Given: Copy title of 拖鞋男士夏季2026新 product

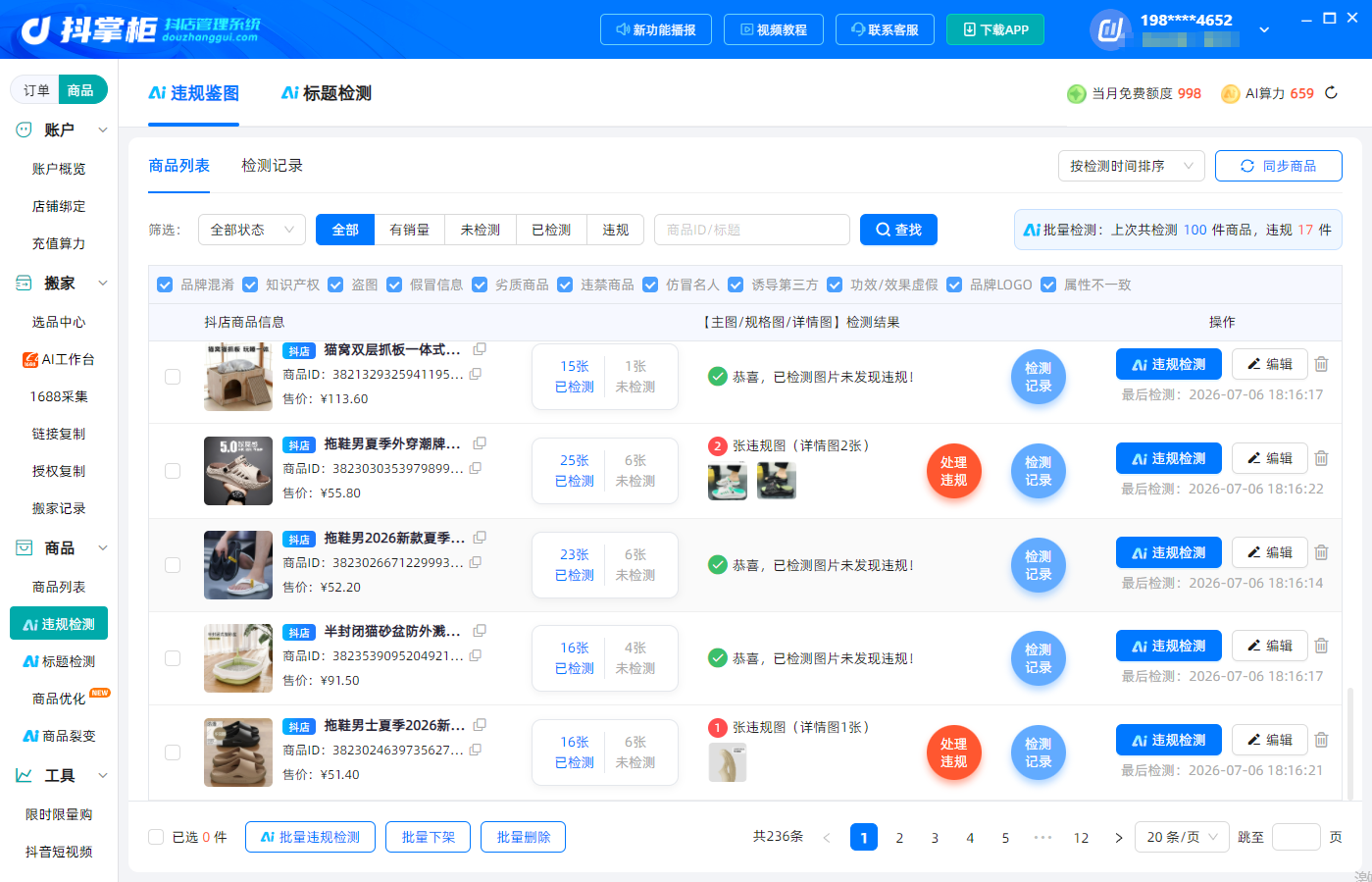Looking at the screenshot, I should coord(480,725).
